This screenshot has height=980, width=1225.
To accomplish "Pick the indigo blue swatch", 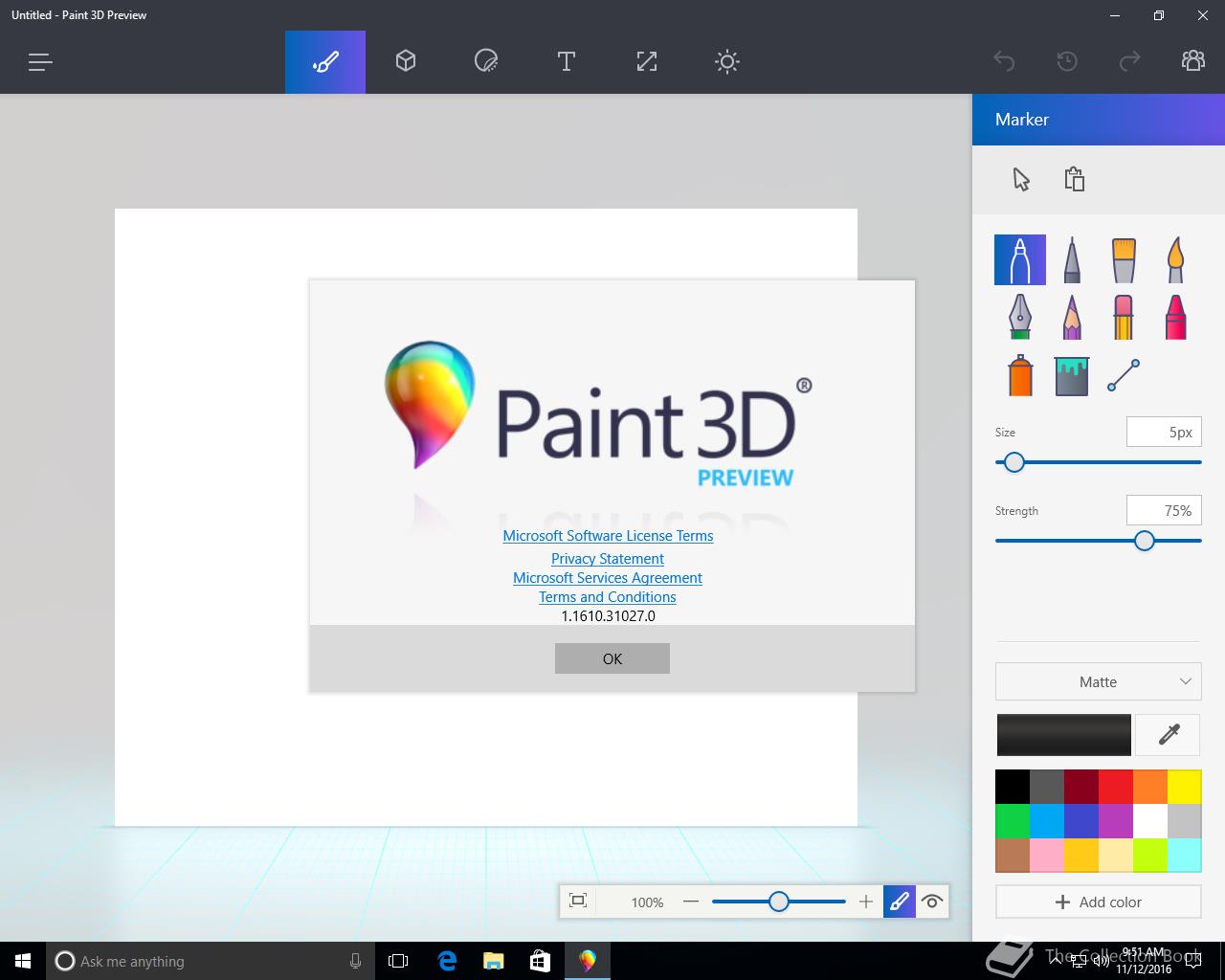I will click(1081, 821).
